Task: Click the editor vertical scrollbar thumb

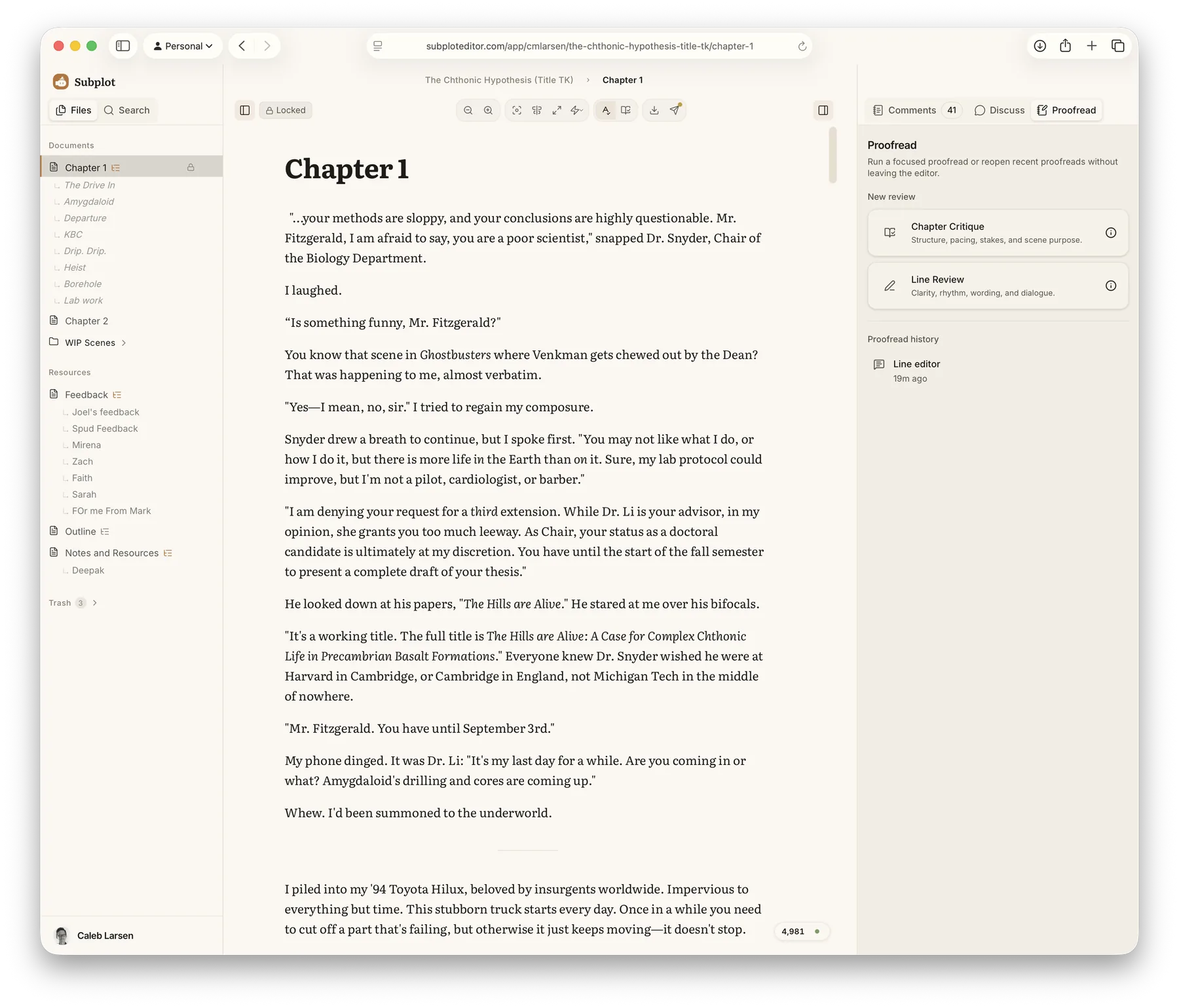Action: click(833, 155)
